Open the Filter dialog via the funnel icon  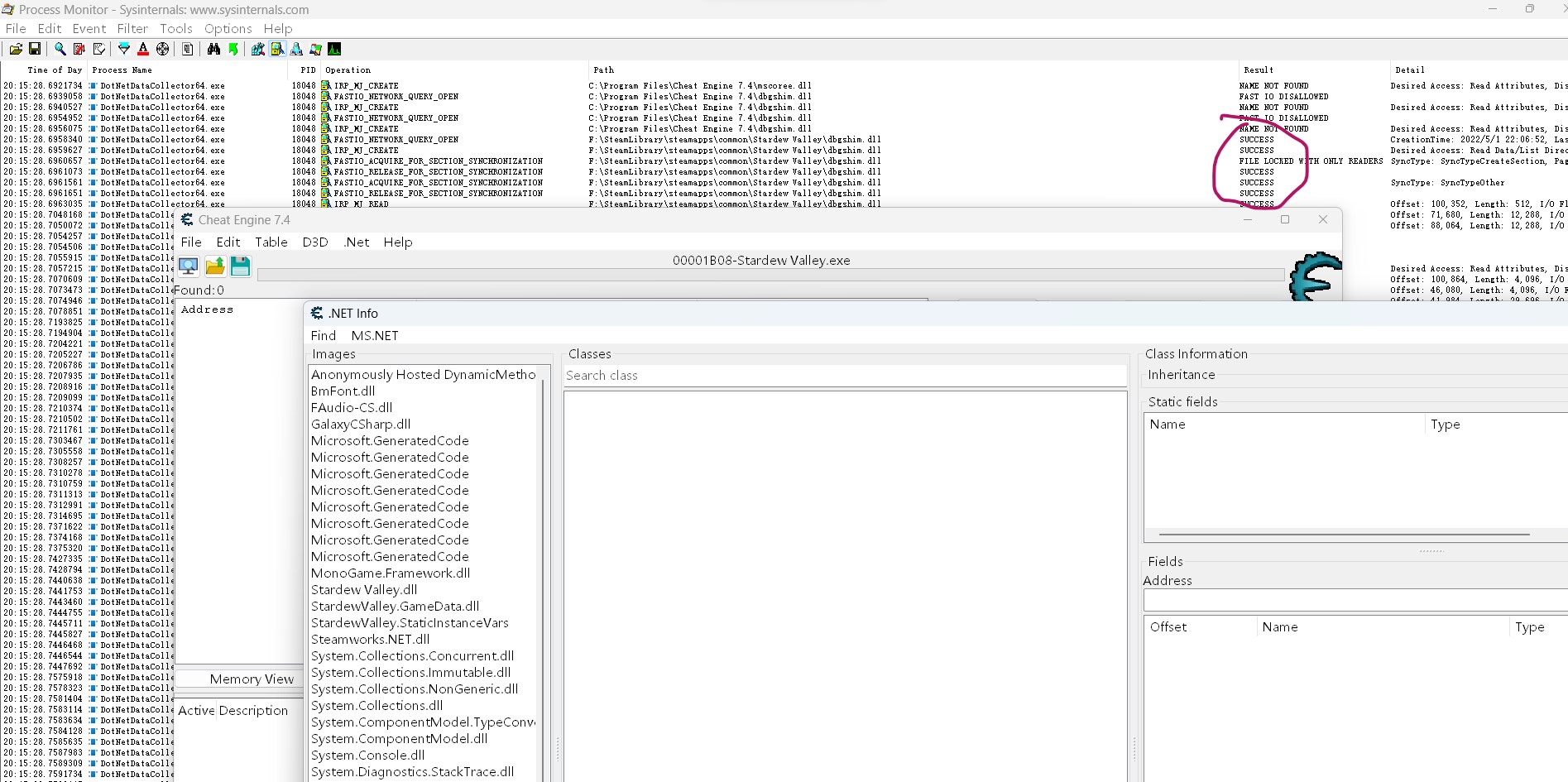coord(123,49)
